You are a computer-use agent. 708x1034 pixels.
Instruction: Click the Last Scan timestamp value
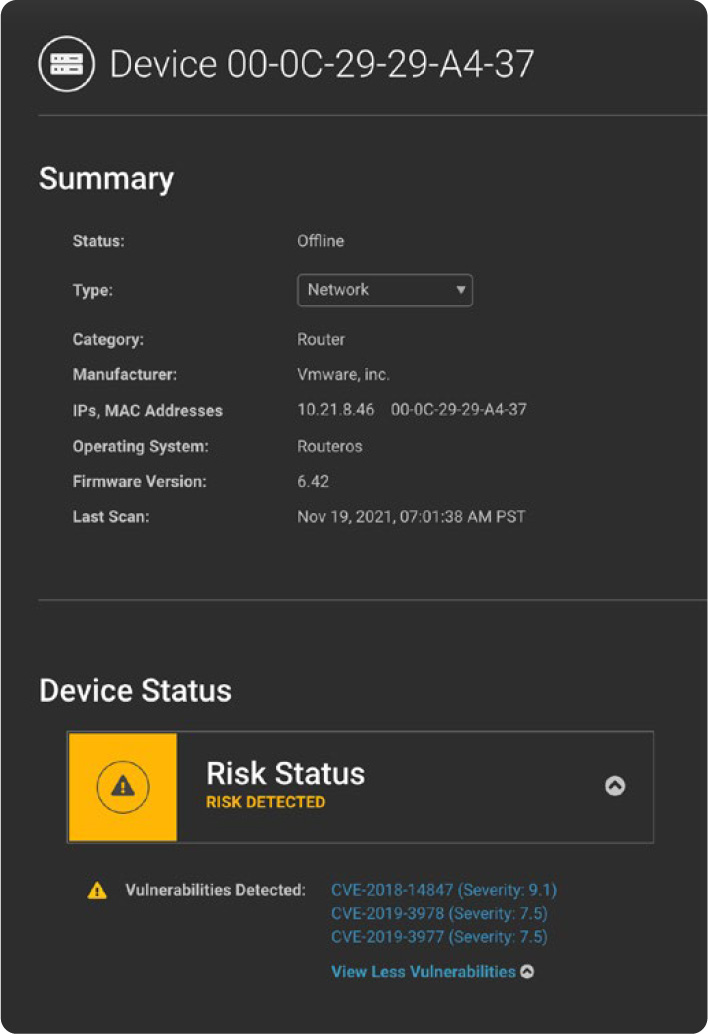[x=411, y=517]
